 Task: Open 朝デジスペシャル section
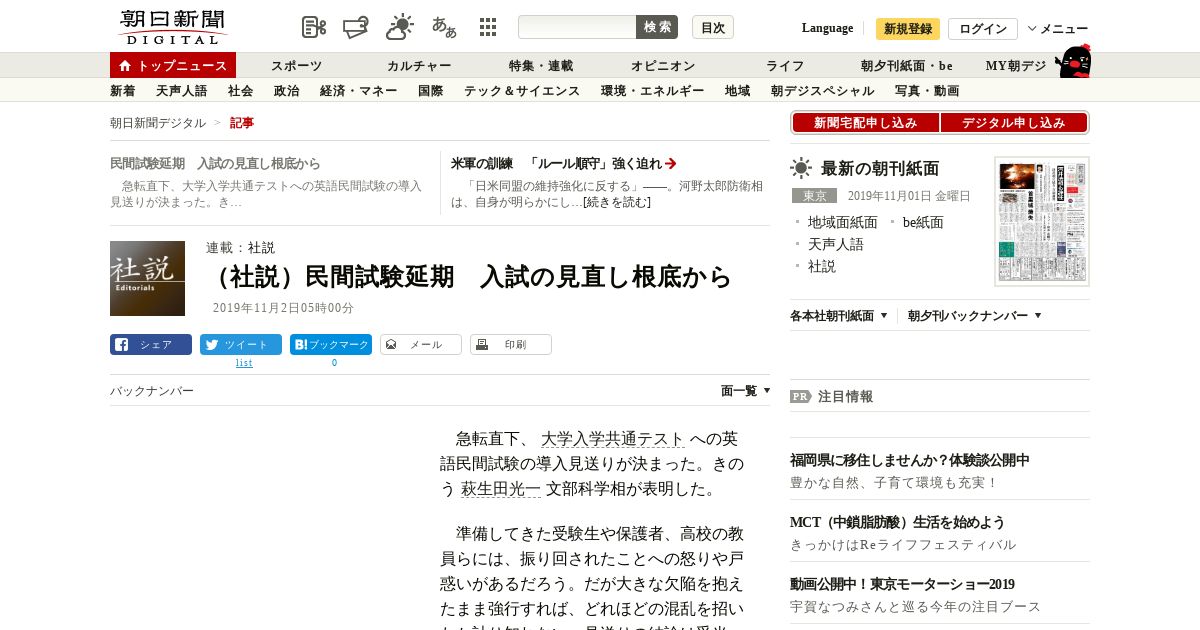click(x=823, y=91)
